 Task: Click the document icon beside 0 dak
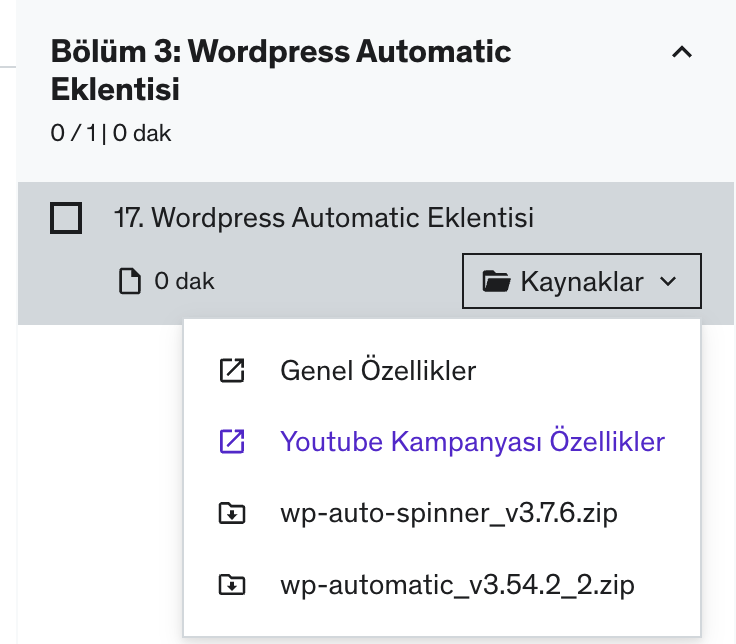pyautogui.click(x=130, y=281)
